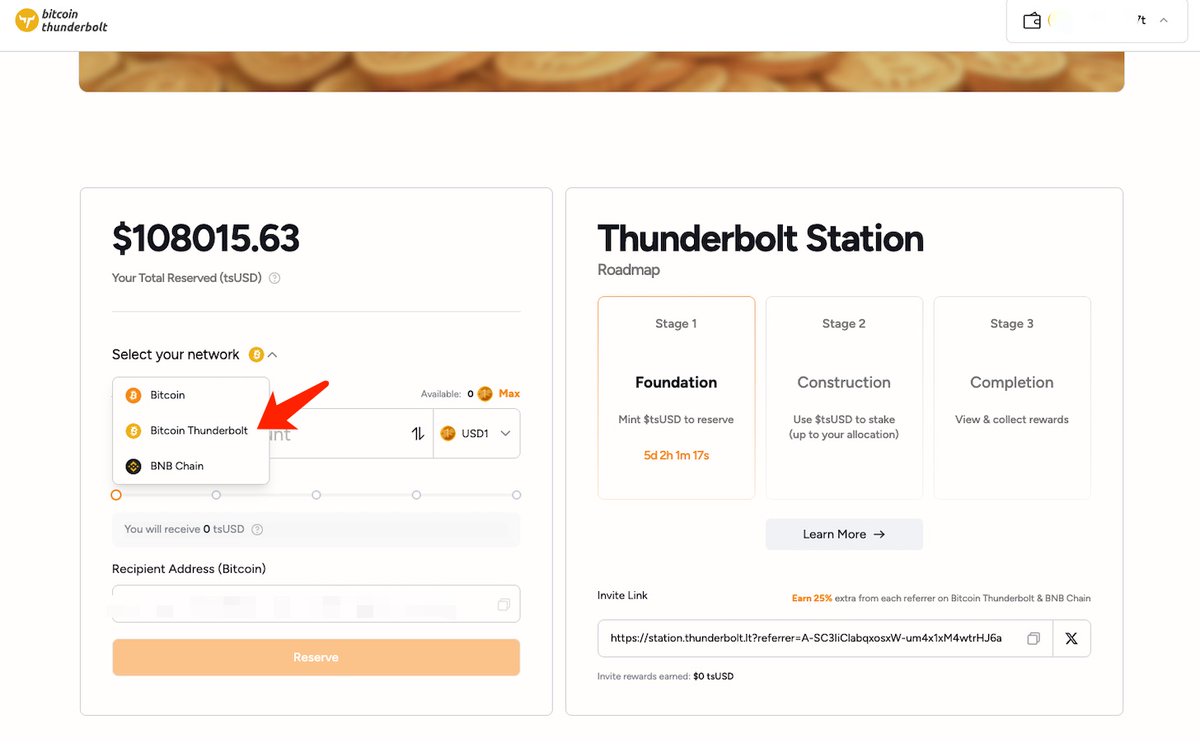1200x752 pixels.
Task: Open the Stage 2 Construction card
Action: tap(844, 398)
